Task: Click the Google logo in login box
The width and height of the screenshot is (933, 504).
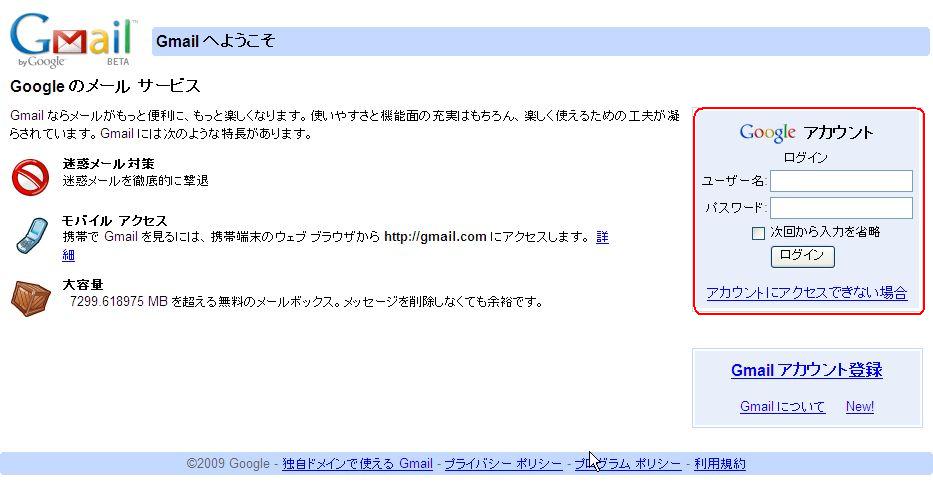Action: [x=767, y=133]
